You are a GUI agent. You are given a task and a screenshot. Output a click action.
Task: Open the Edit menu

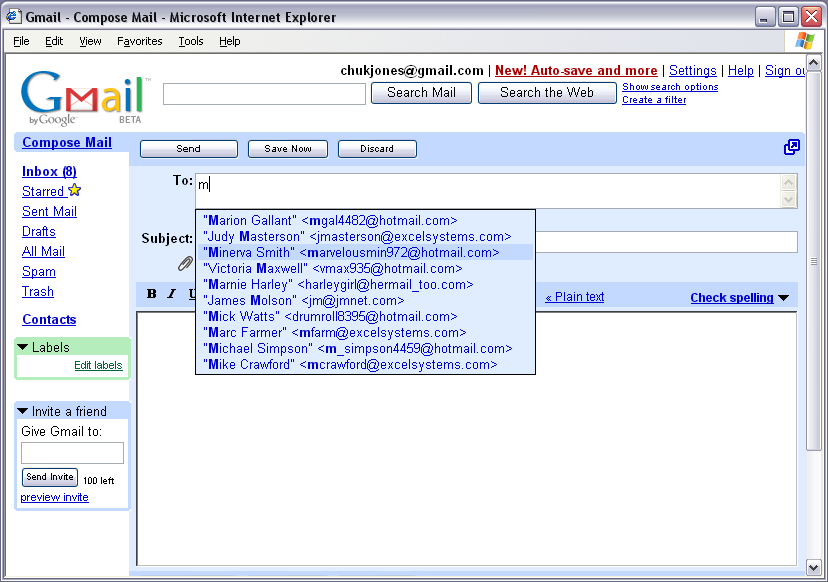[54, 41]
